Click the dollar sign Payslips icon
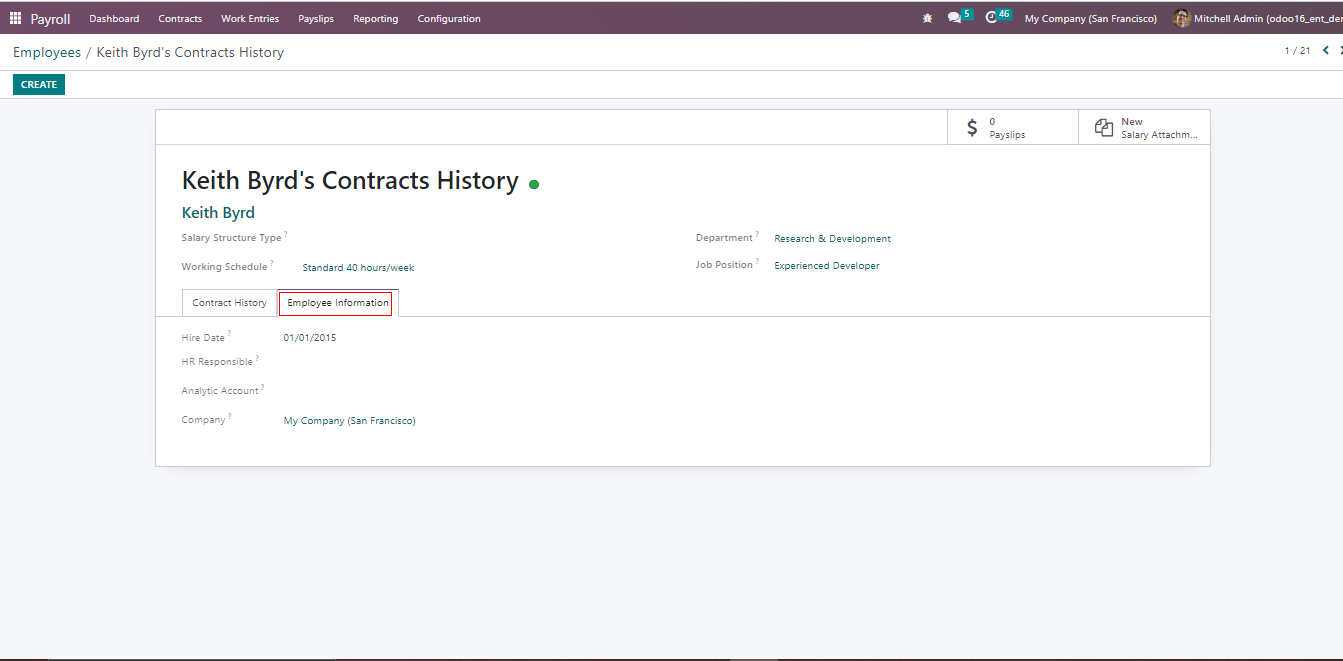The height and width of the screenshot is (661, 1343). (x=972, y=128)
